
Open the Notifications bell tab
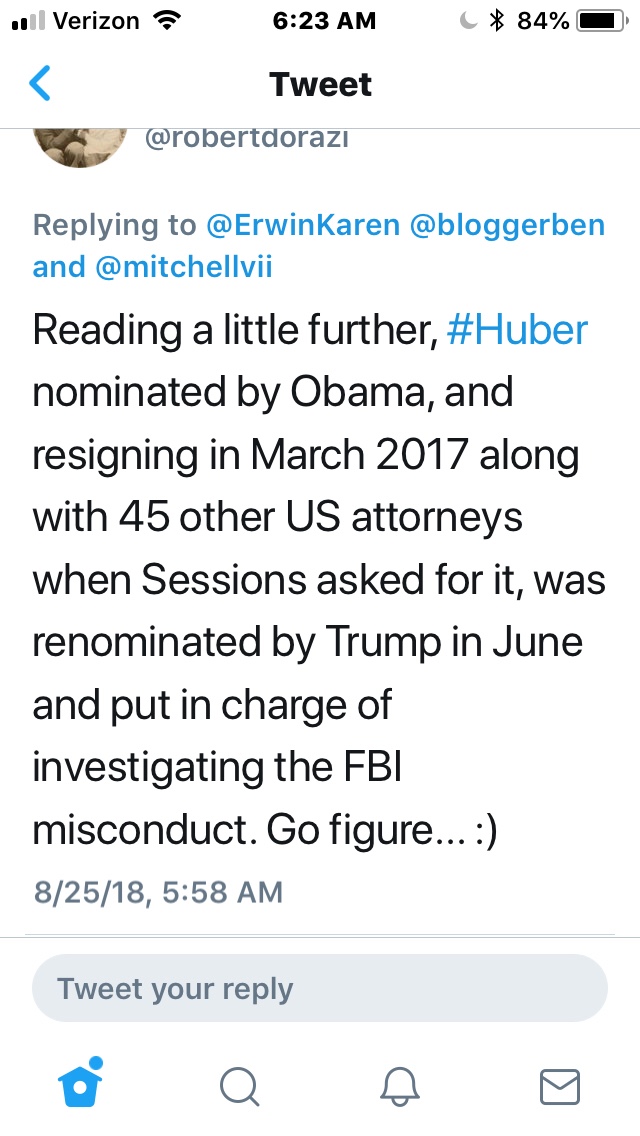[x=401, y=1087]
